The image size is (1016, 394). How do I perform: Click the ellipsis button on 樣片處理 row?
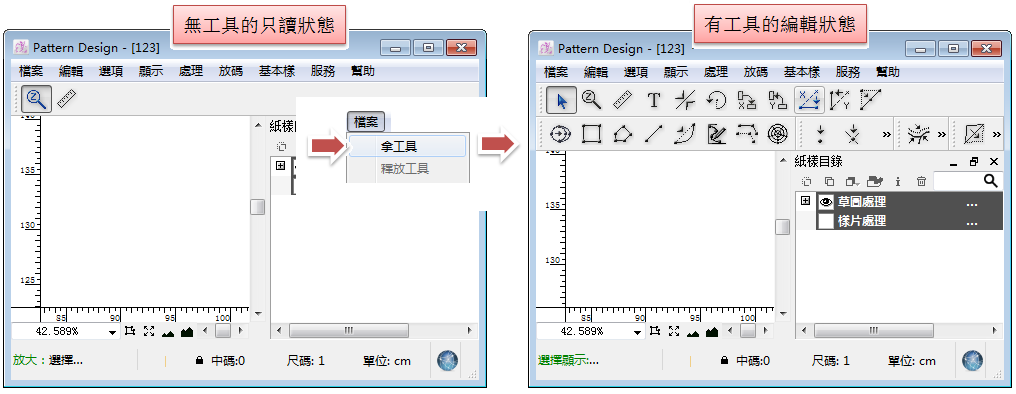[x=972, y=222]
